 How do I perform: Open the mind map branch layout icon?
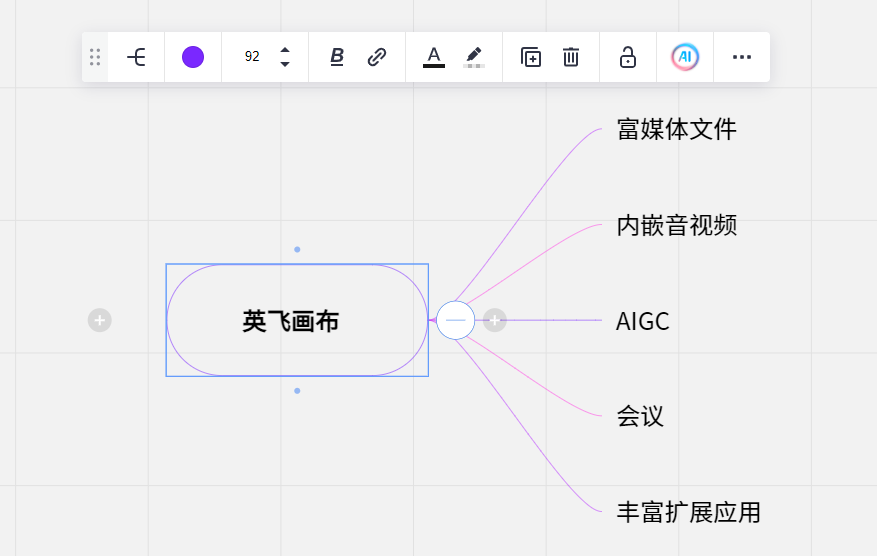point(136,57)
